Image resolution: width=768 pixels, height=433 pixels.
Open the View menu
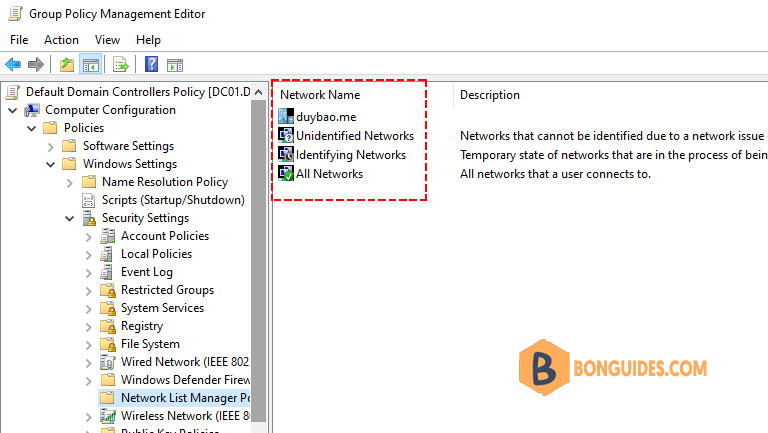pos(107,40)
